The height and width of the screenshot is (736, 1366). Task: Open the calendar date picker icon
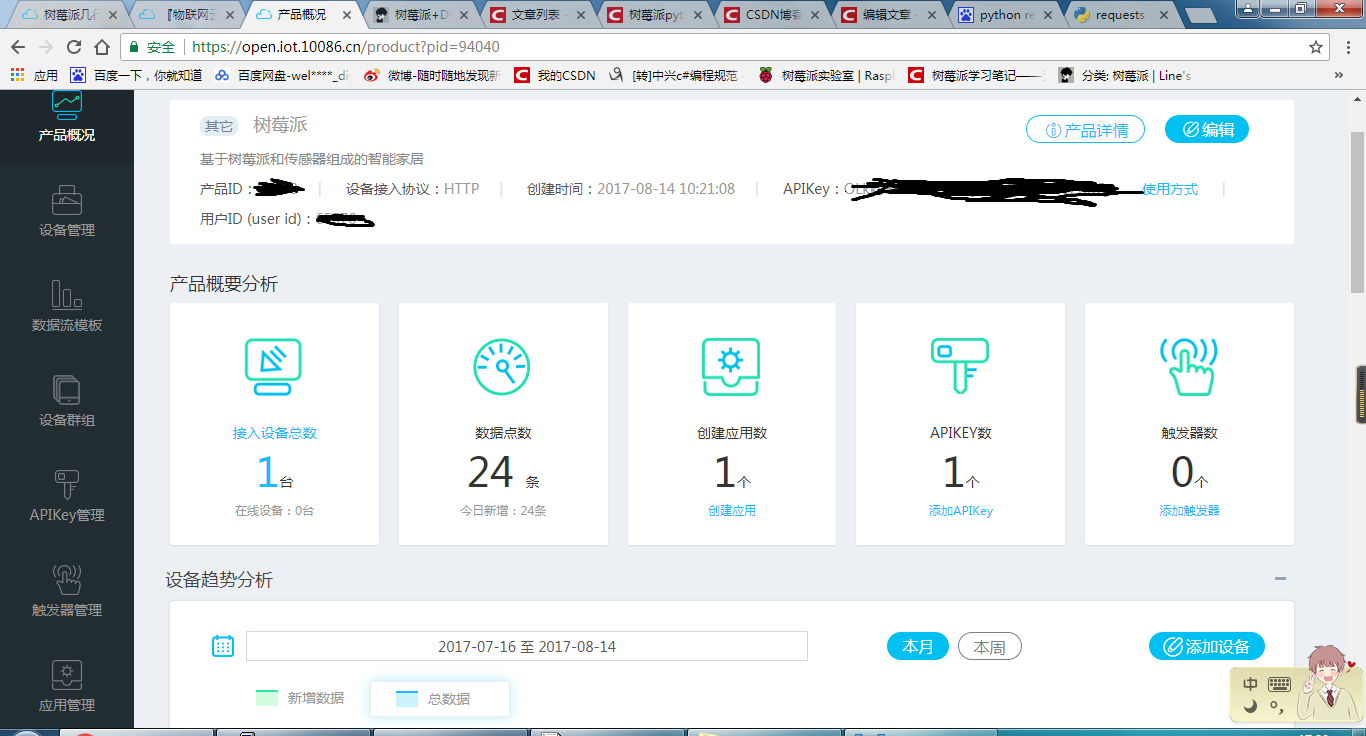[223, 646]
